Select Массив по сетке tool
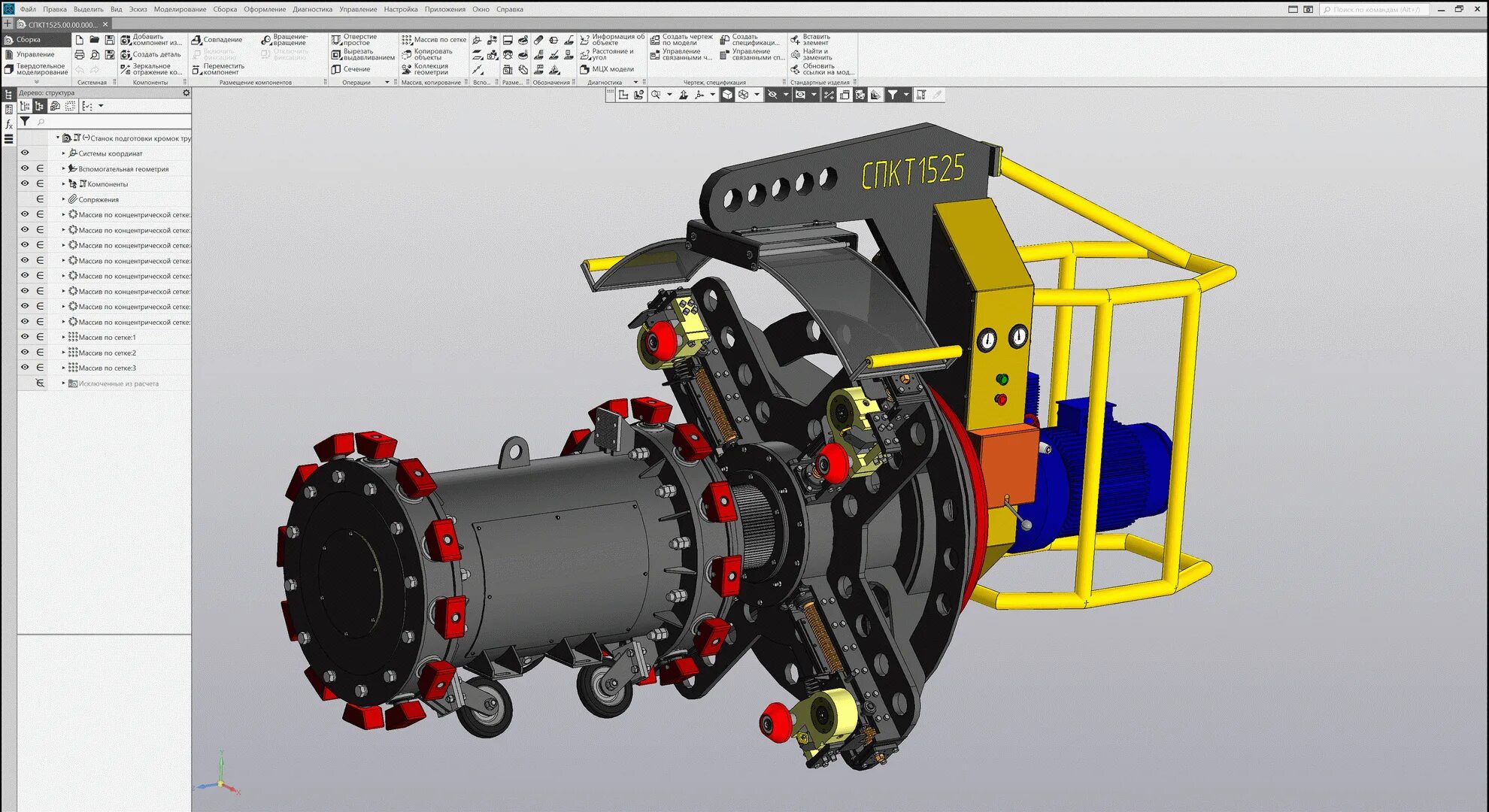Viewport: 1489px width, 812px height. click(434, 40)
